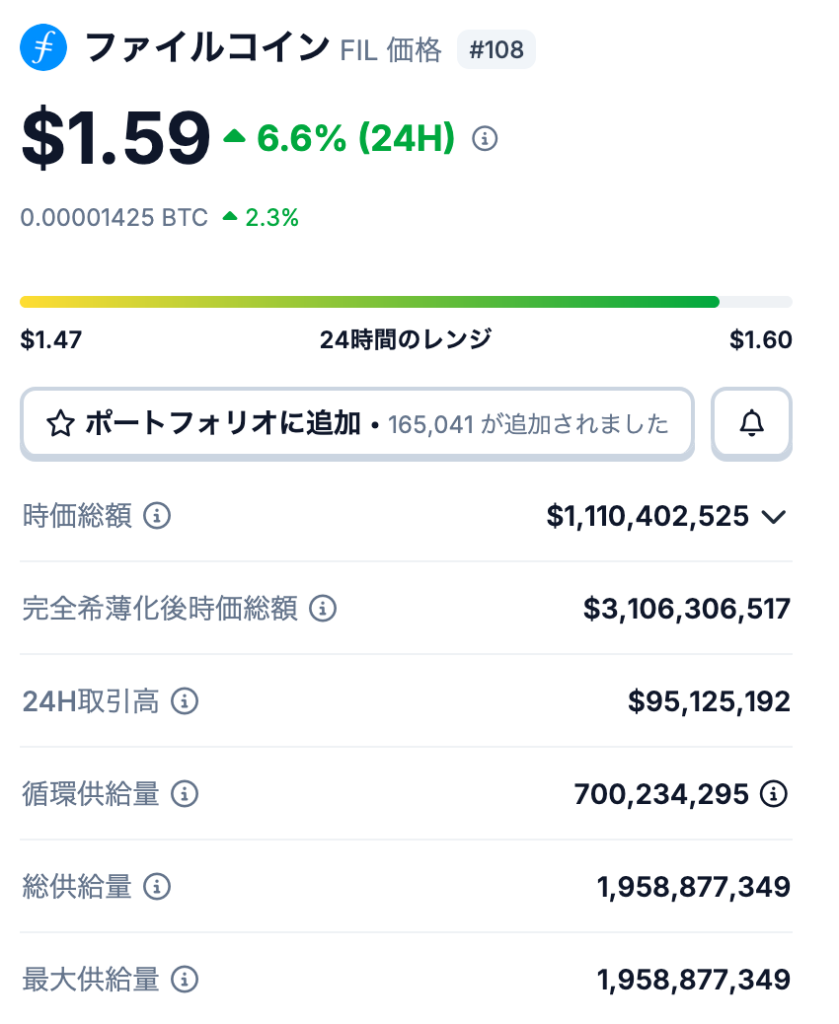Click info icon next to 時価総額
This screenshot has width=839, height=1024.
pos(157,516)
